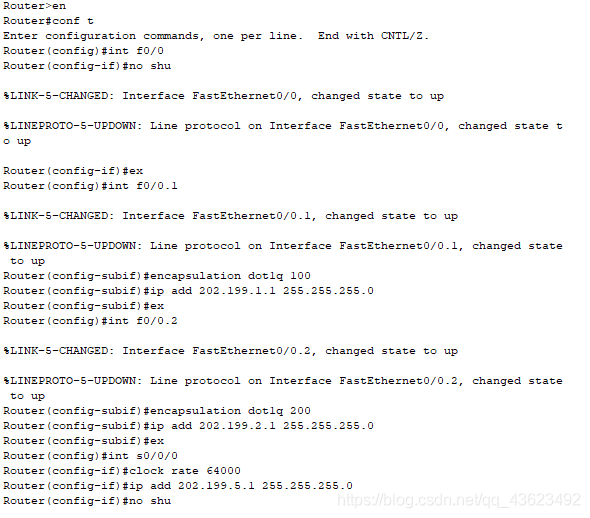Click the FastEthernet0/0 LINK-5-CHANGED message
590x518 pixels.
click(224, 96)
